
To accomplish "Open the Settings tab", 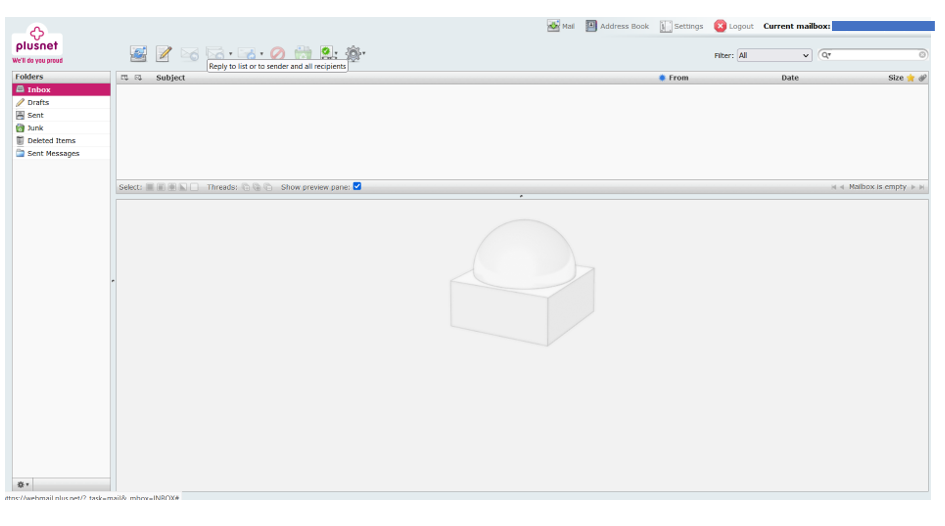I will coord(681,26).
